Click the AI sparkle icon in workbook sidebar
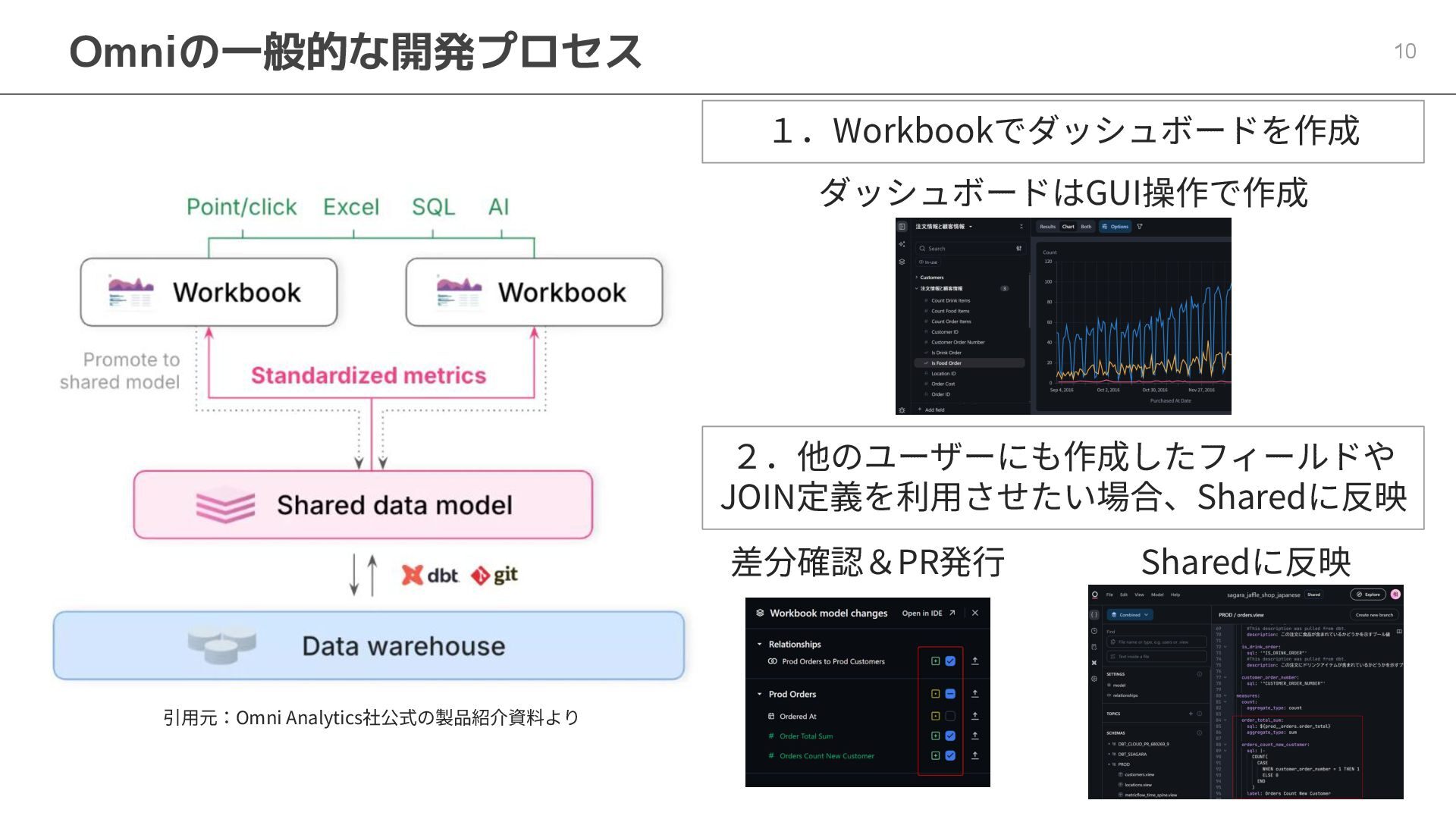Screen dimensions: 1456x819 (x=902, y=244)
